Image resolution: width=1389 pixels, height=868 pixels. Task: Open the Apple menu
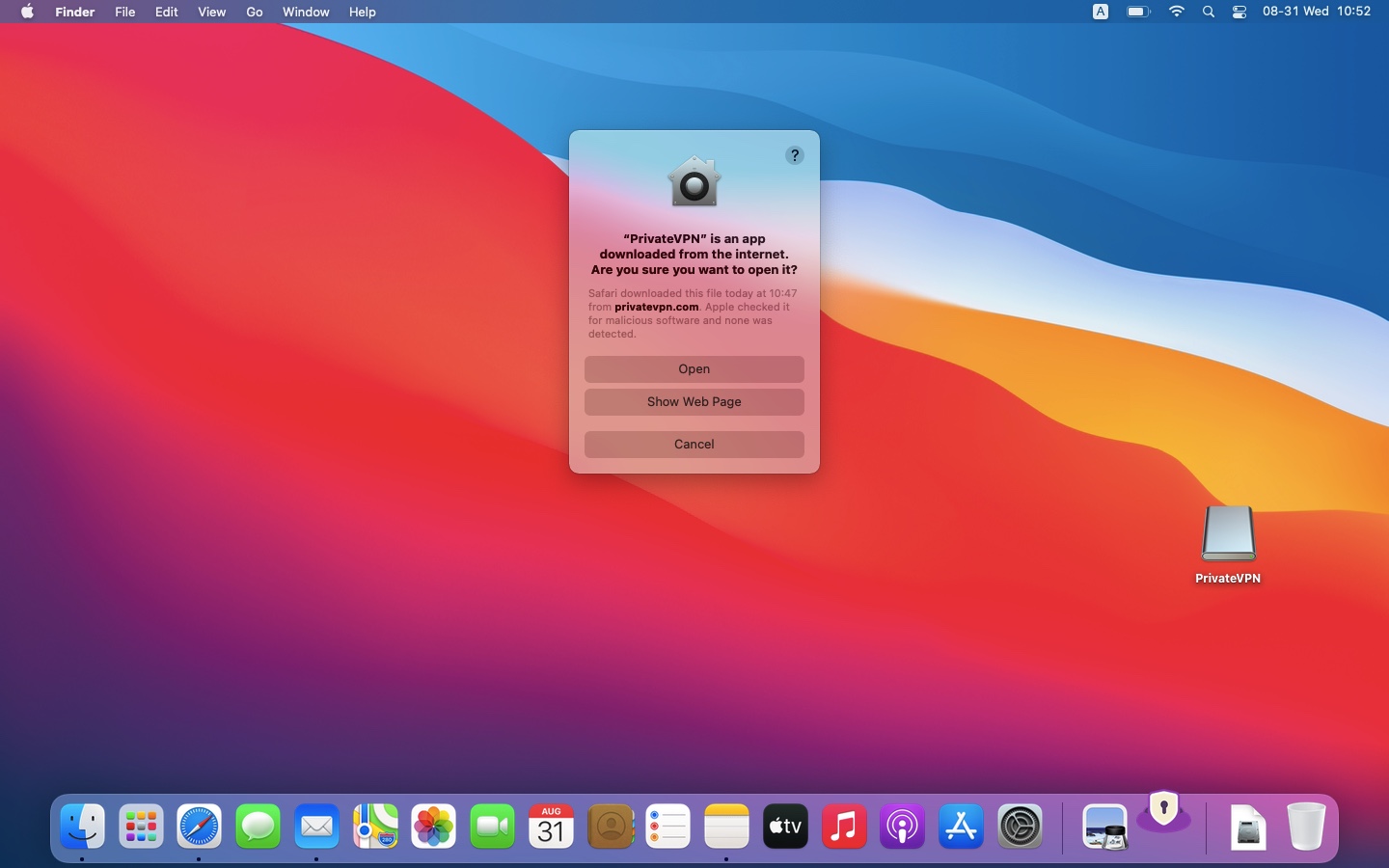coord(27,12)
